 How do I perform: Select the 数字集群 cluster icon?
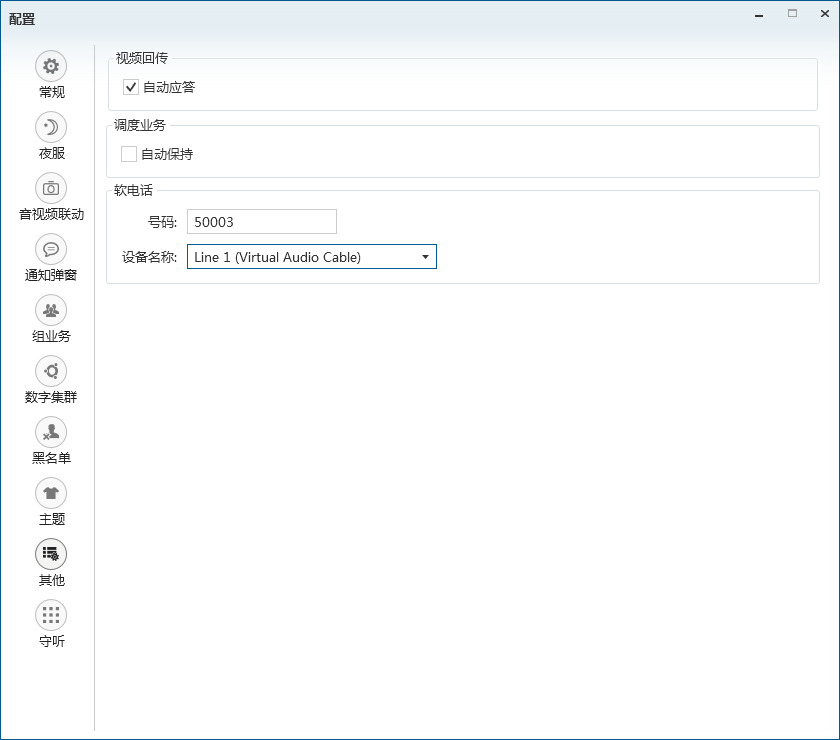[x=51, y=371]
